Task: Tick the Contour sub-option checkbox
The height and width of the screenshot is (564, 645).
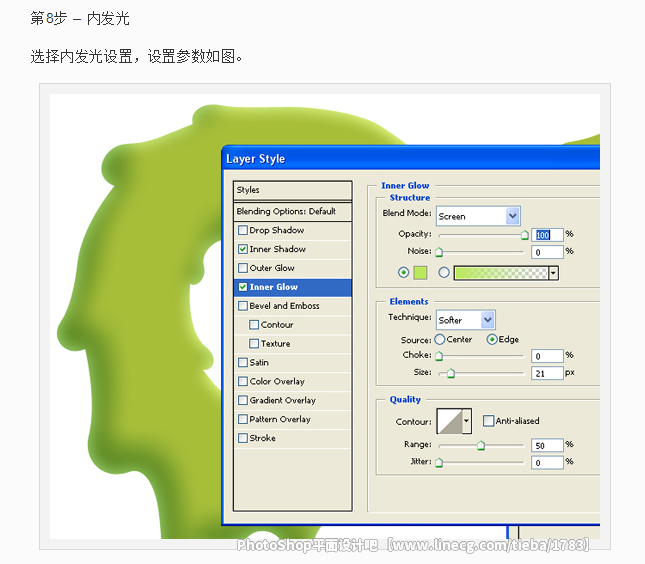Action: [x=254, y=325]
